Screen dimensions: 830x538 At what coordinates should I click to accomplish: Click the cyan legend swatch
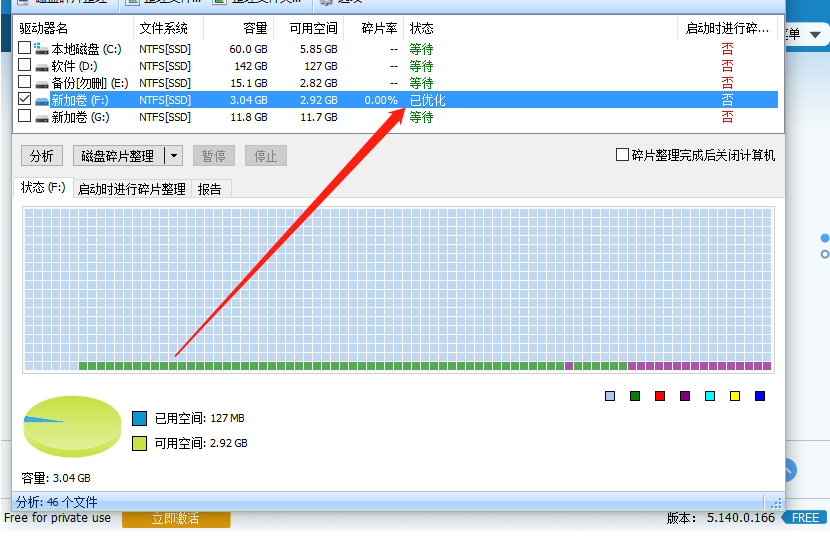710,396
